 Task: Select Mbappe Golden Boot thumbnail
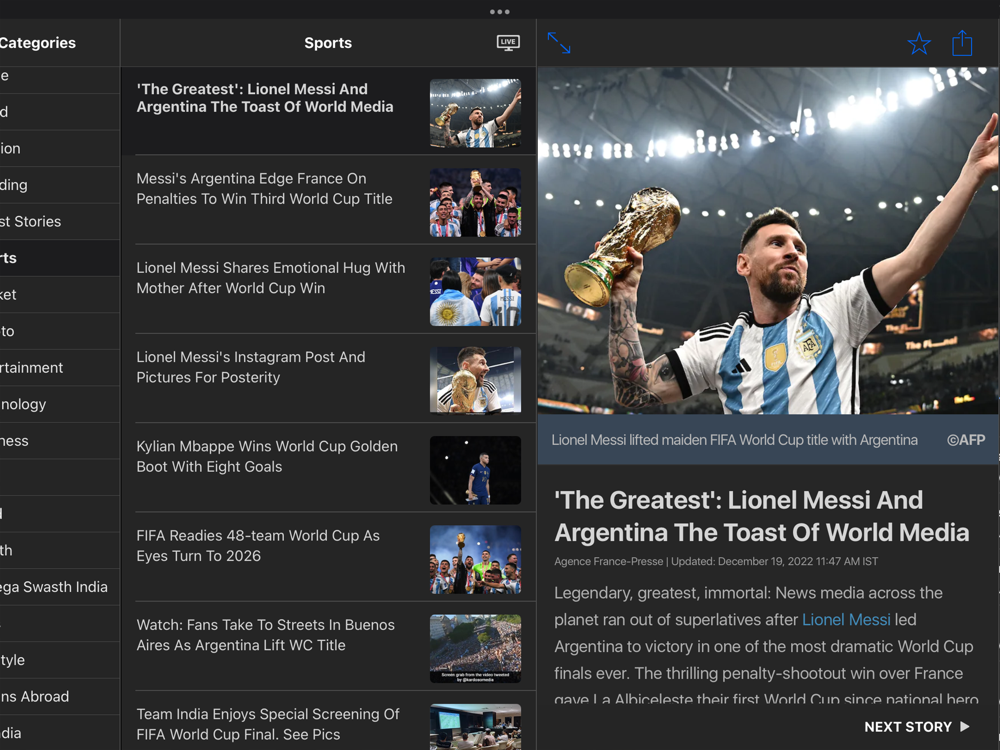pyautogui.click(x=475, y=471)
